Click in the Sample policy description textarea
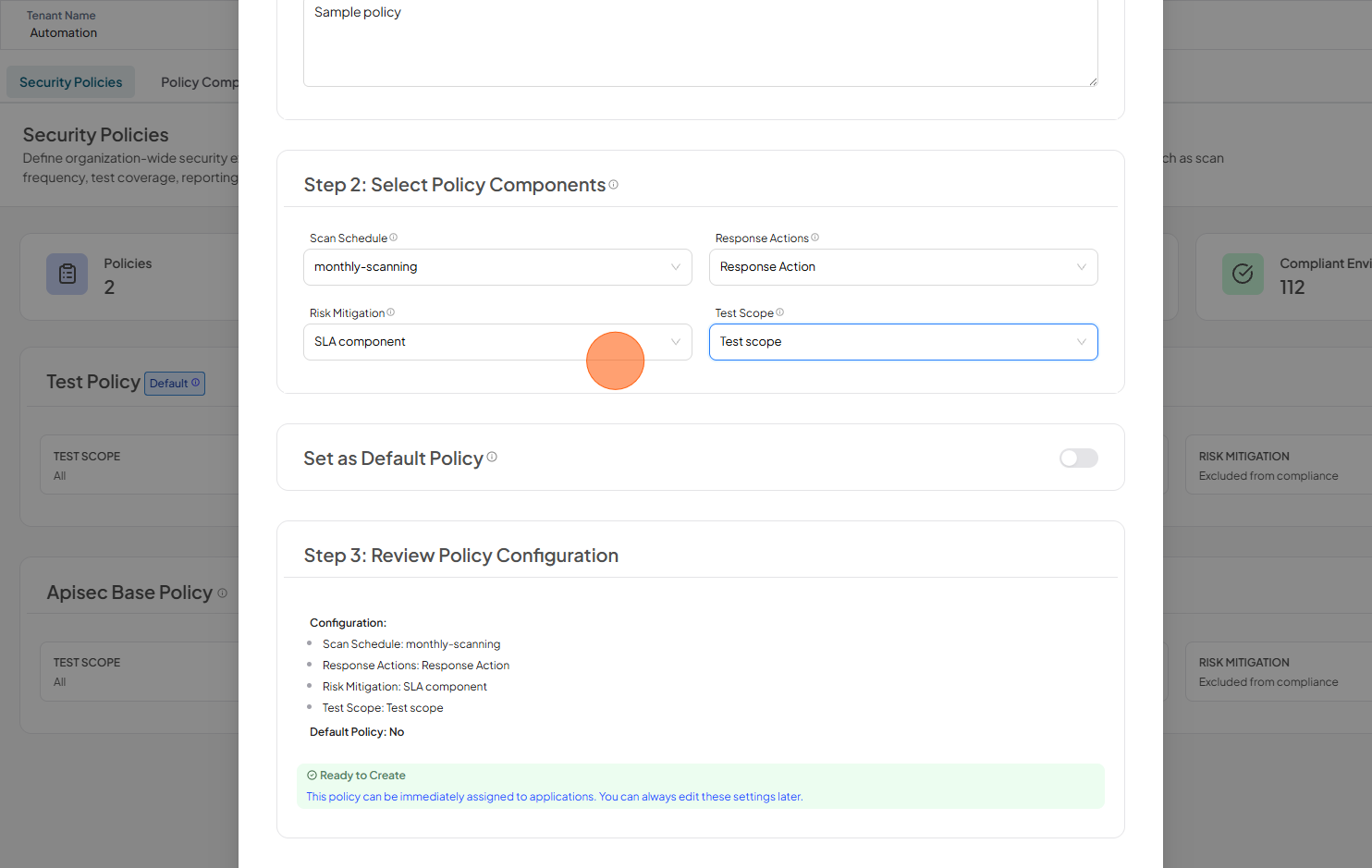1372x868 pixels. pos(701,42)
